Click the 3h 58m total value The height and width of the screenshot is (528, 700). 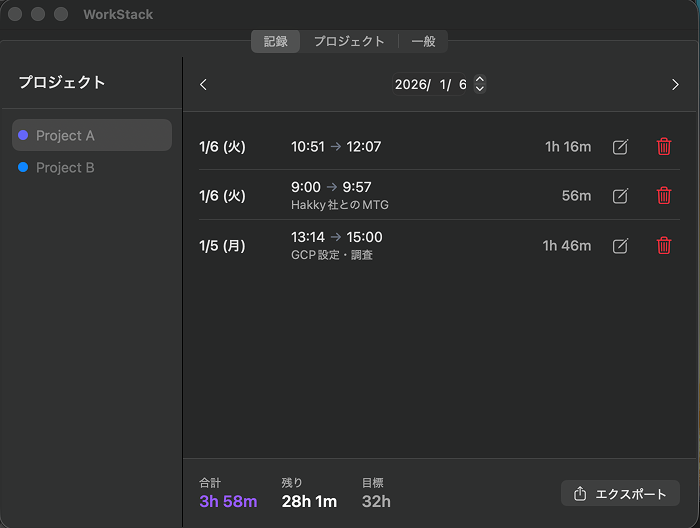[x=228, y=501]
